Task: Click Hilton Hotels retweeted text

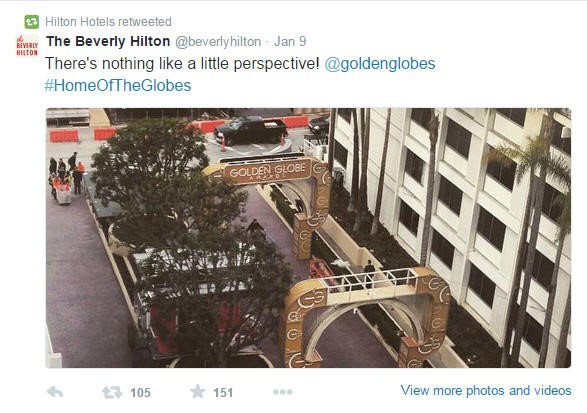Action: pyautogui.click(x=108, y=22)
